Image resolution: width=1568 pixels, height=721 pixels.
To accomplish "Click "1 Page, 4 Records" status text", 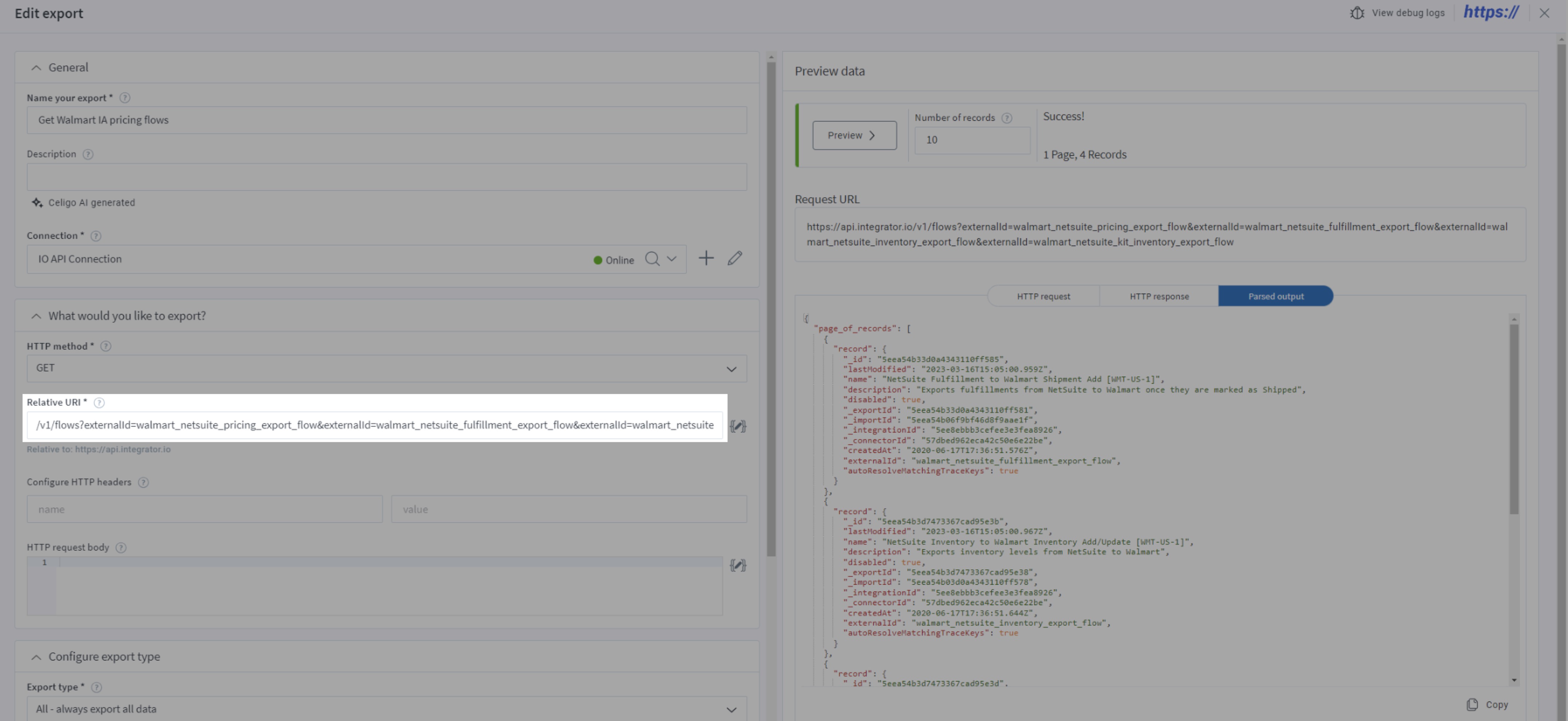I will pyautogui.click(x=1084, y=154).
